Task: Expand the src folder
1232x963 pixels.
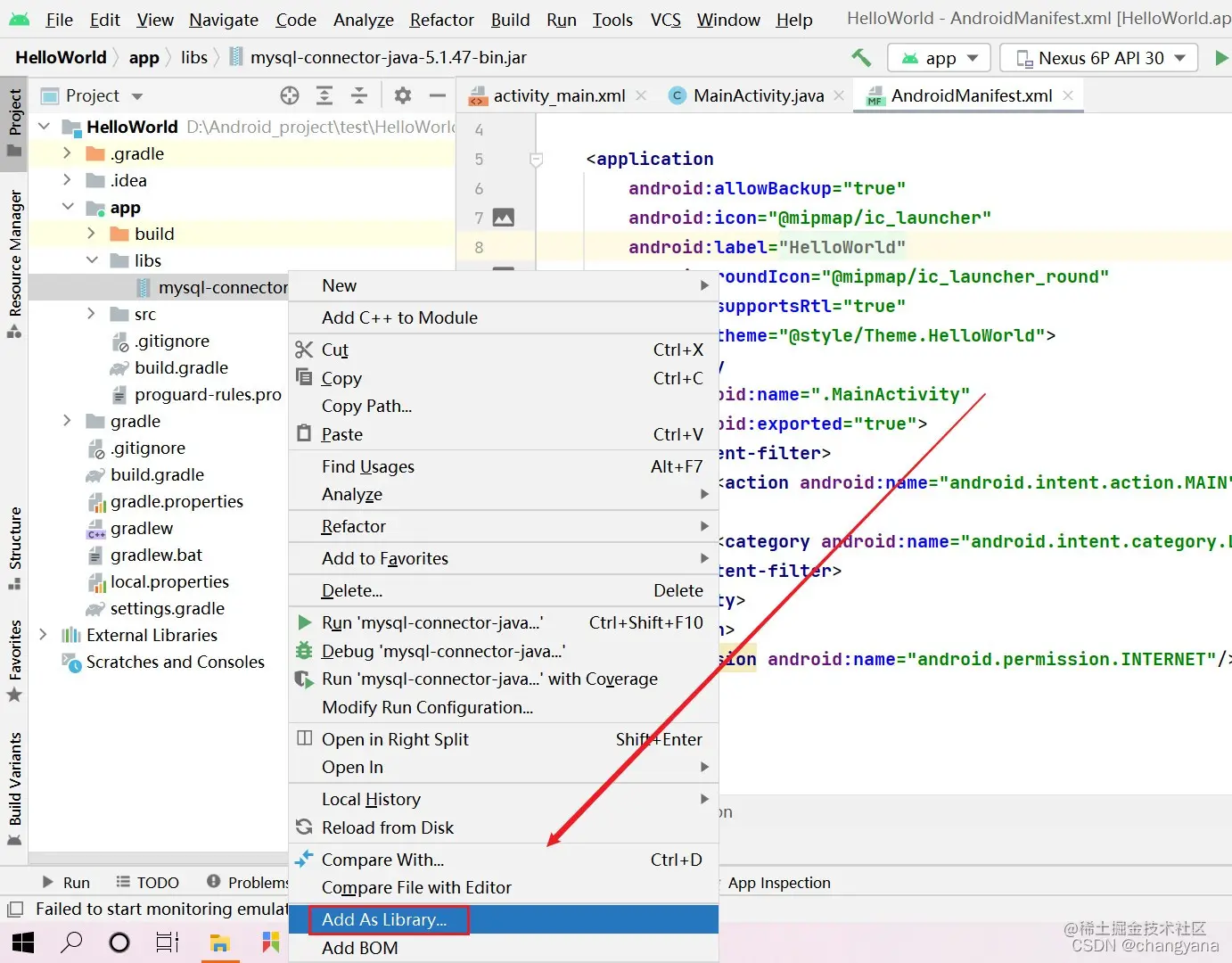Action: [91, 314]
